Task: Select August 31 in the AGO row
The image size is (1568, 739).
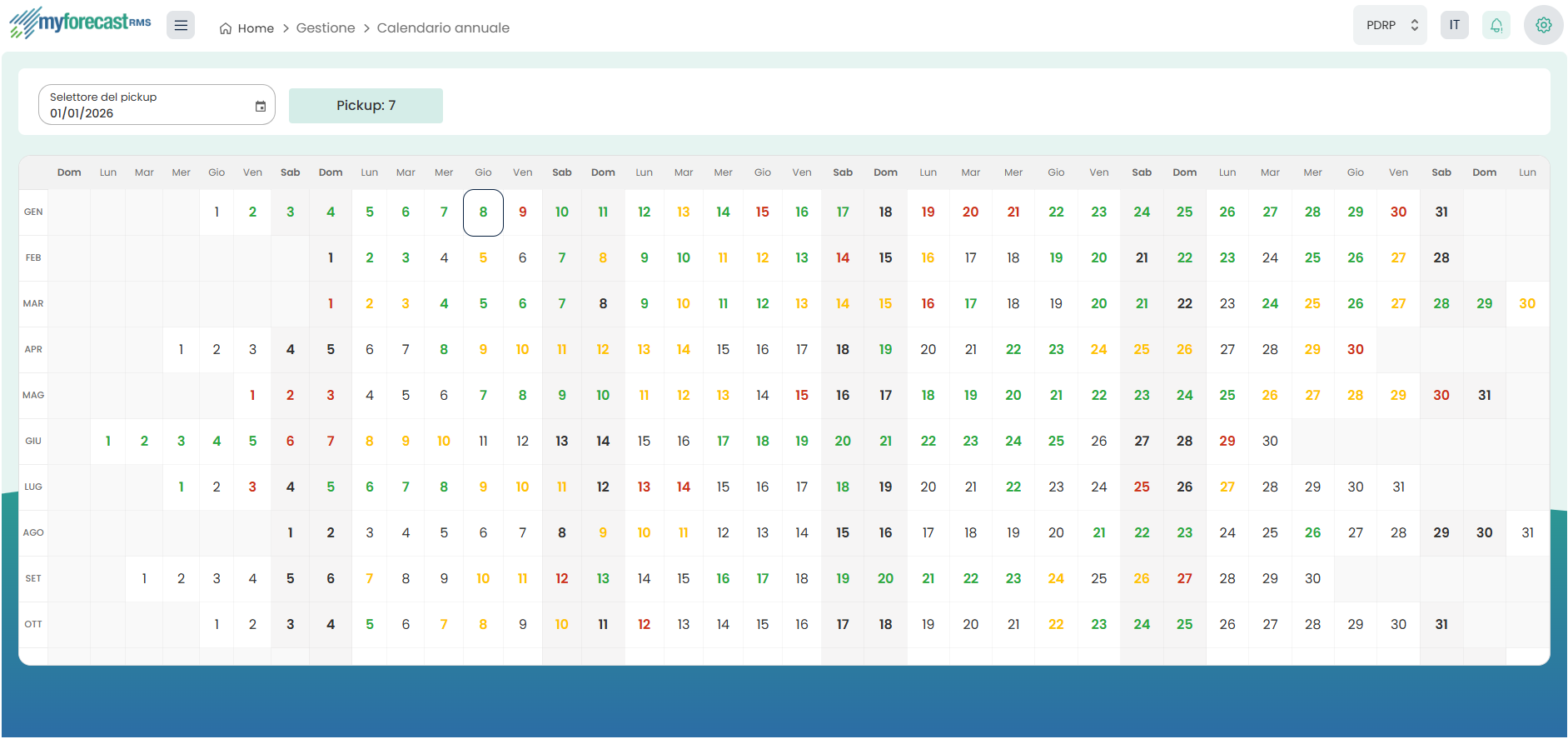Action: click(x=1527, y=533)
